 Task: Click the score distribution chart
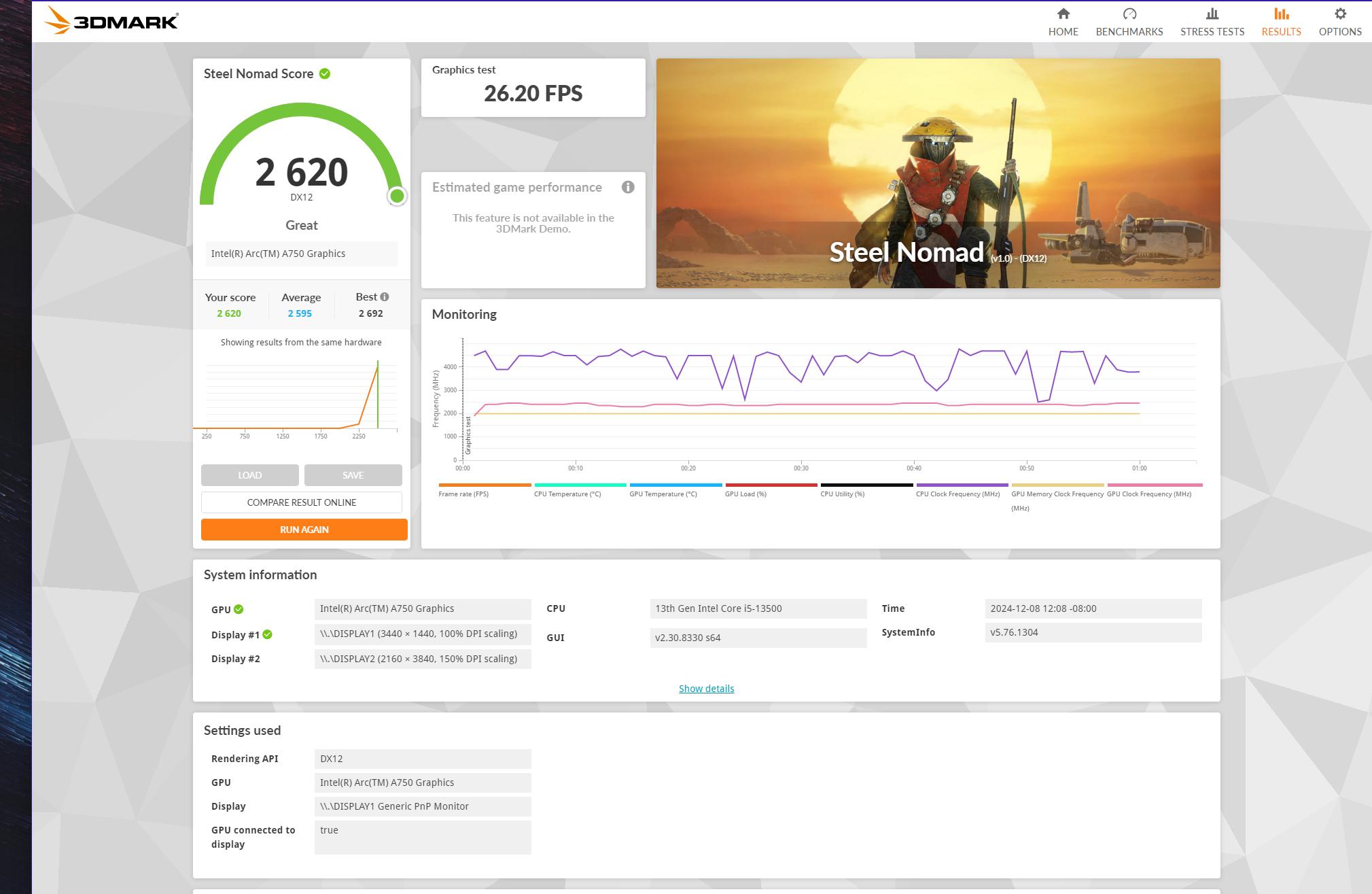301,400
